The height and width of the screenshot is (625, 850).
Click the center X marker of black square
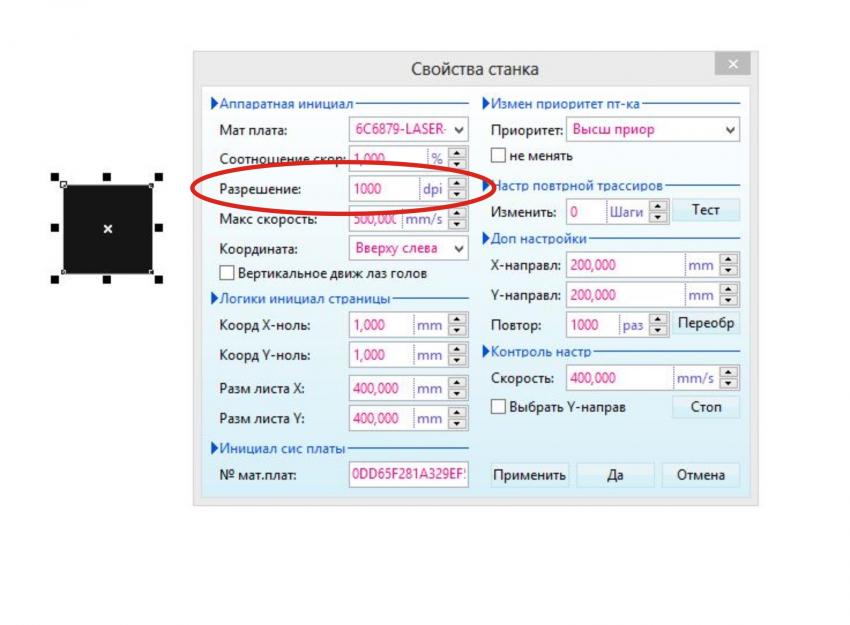point(108,229)
